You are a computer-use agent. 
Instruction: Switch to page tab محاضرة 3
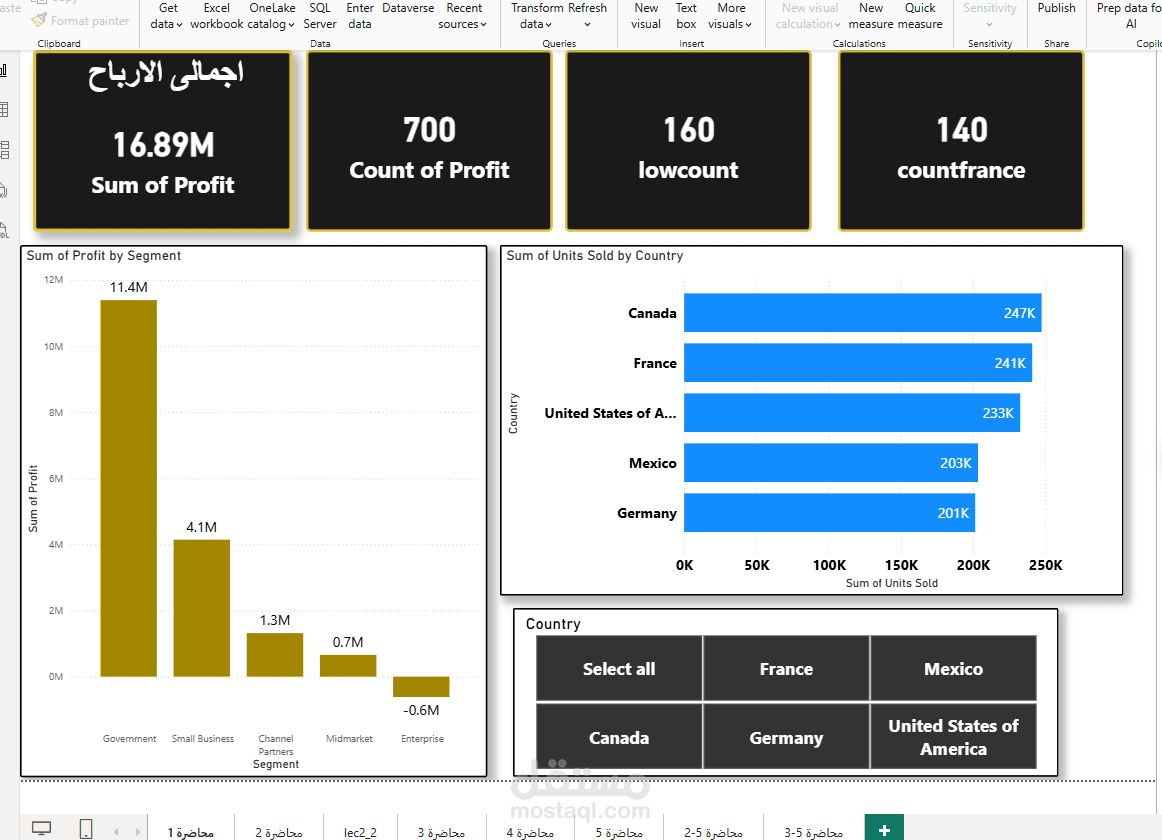pyautogui.click(x=441, y=833)
